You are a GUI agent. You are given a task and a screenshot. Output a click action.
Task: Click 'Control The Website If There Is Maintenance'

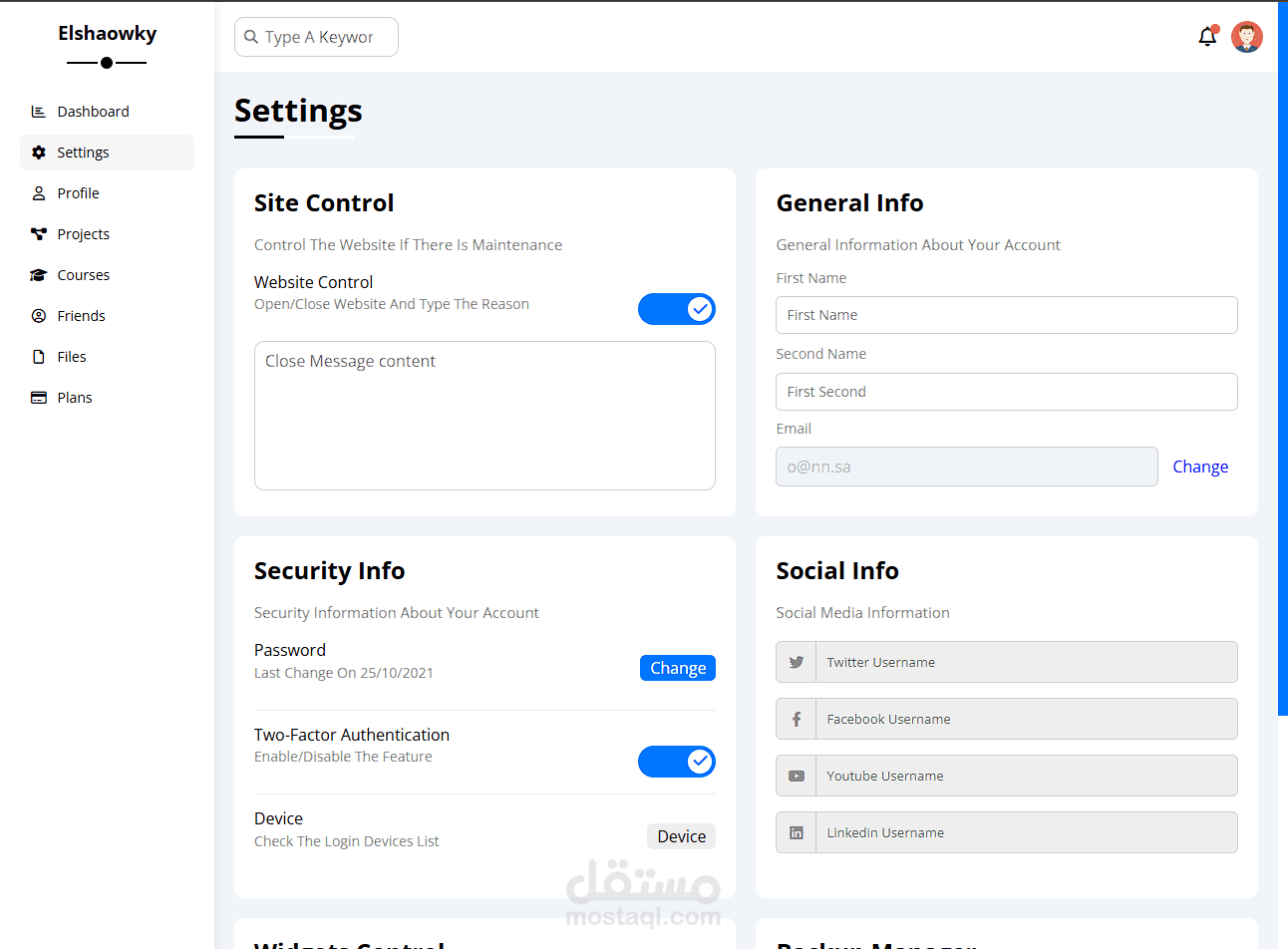pyautogui.click(x=408, y=245)
